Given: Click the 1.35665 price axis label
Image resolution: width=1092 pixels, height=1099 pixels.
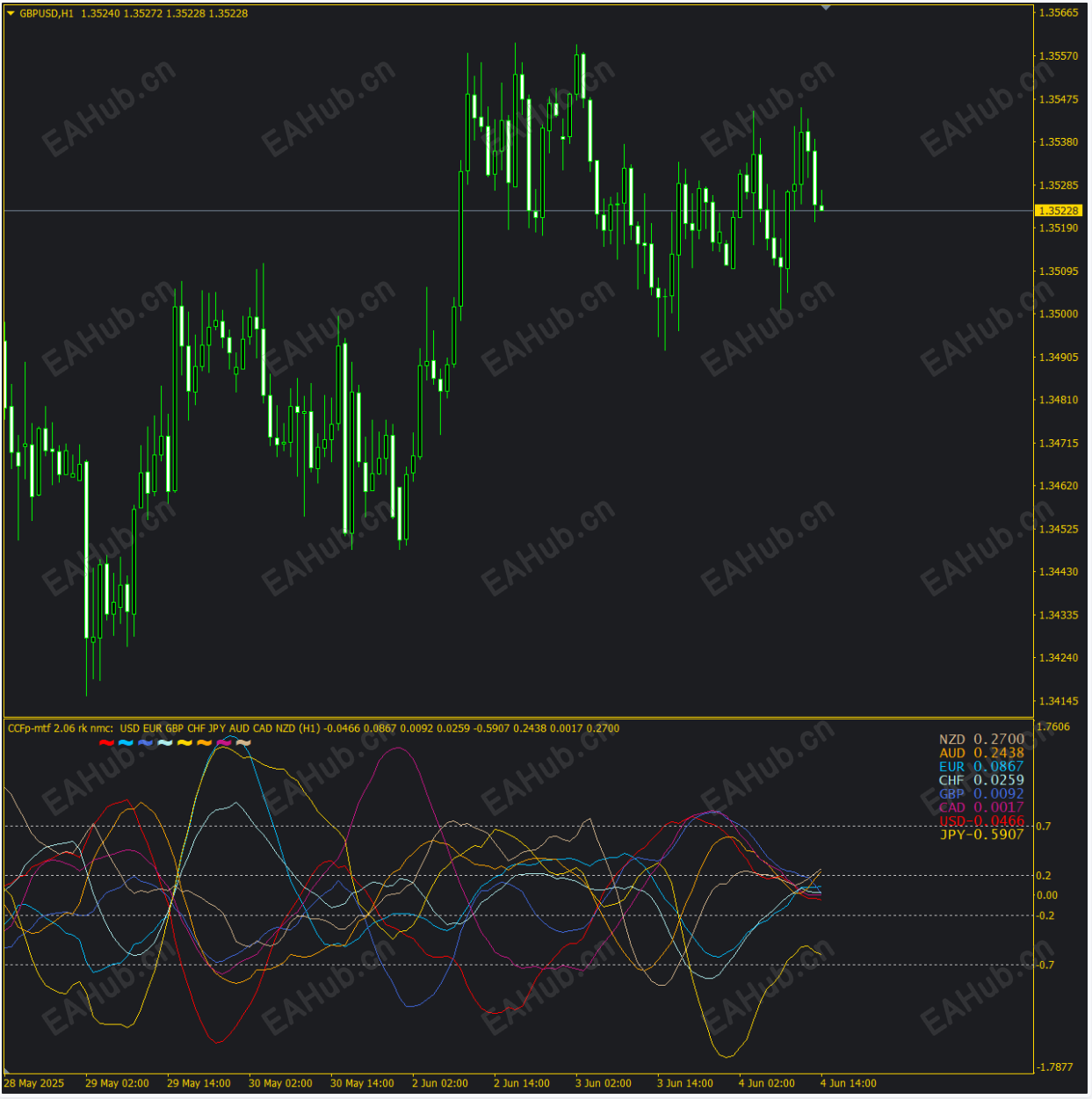Looking at the screenshot, I should coord(1059,13).
